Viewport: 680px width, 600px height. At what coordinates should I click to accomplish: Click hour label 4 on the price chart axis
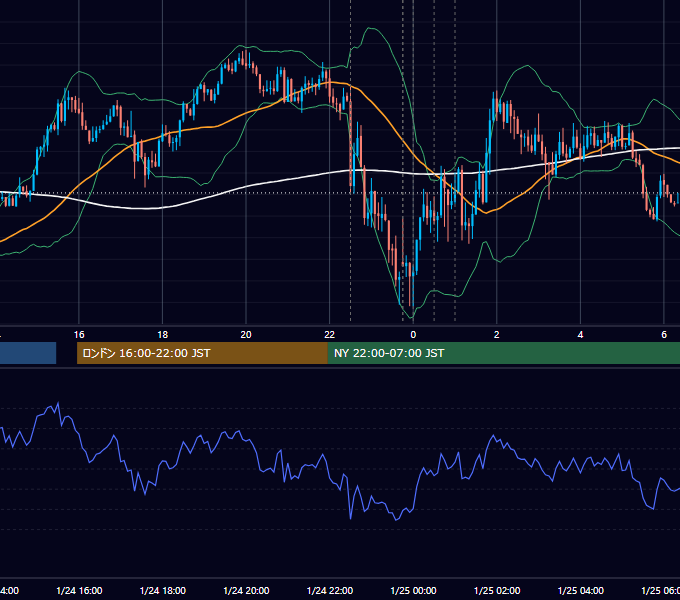580,335
